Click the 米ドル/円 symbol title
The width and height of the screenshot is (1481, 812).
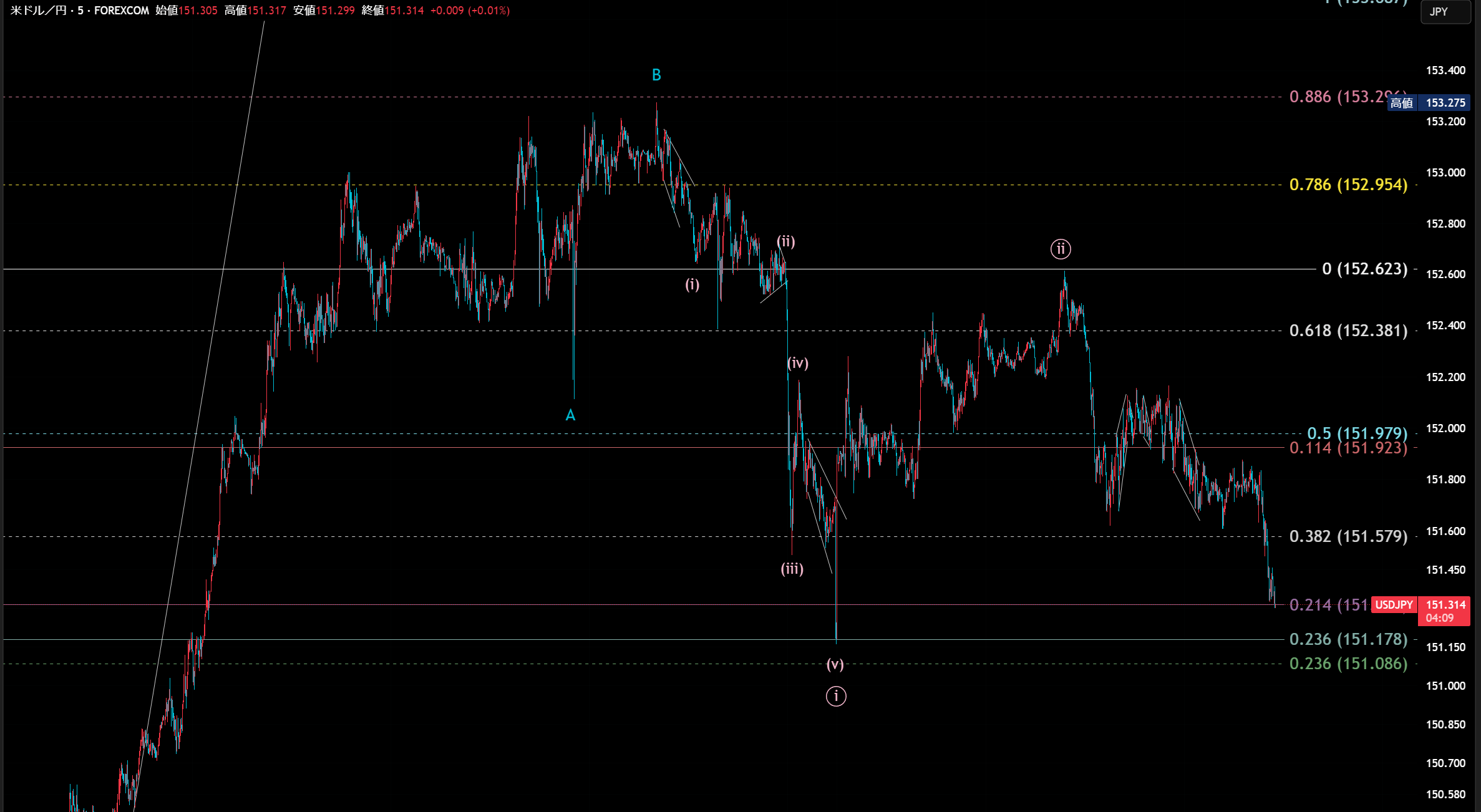(x=39, y=11)
